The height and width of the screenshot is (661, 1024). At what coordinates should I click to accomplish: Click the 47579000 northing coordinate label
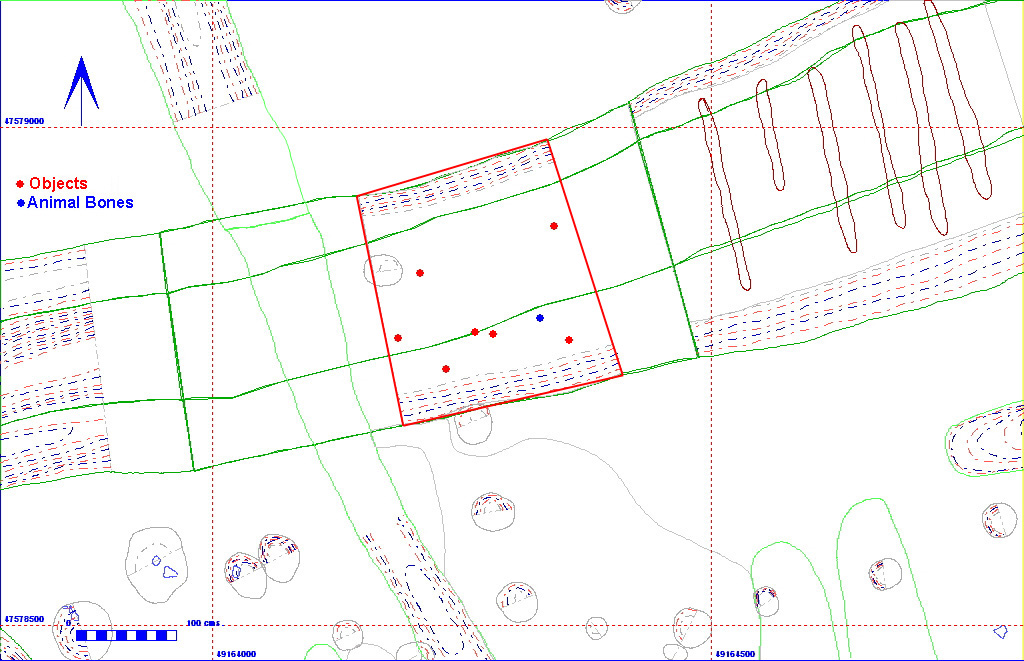tap(24, 120)
